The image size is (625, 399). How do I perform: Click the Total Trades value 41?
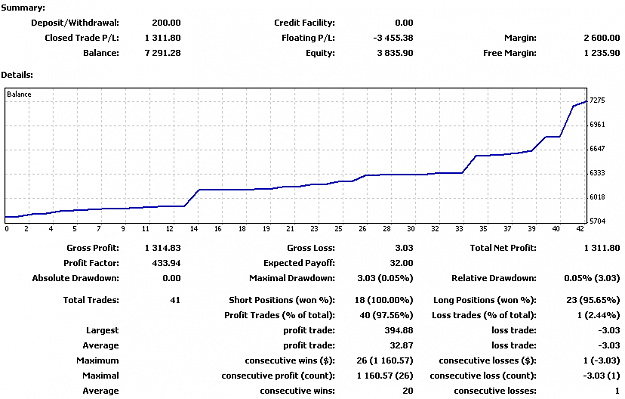175,300
